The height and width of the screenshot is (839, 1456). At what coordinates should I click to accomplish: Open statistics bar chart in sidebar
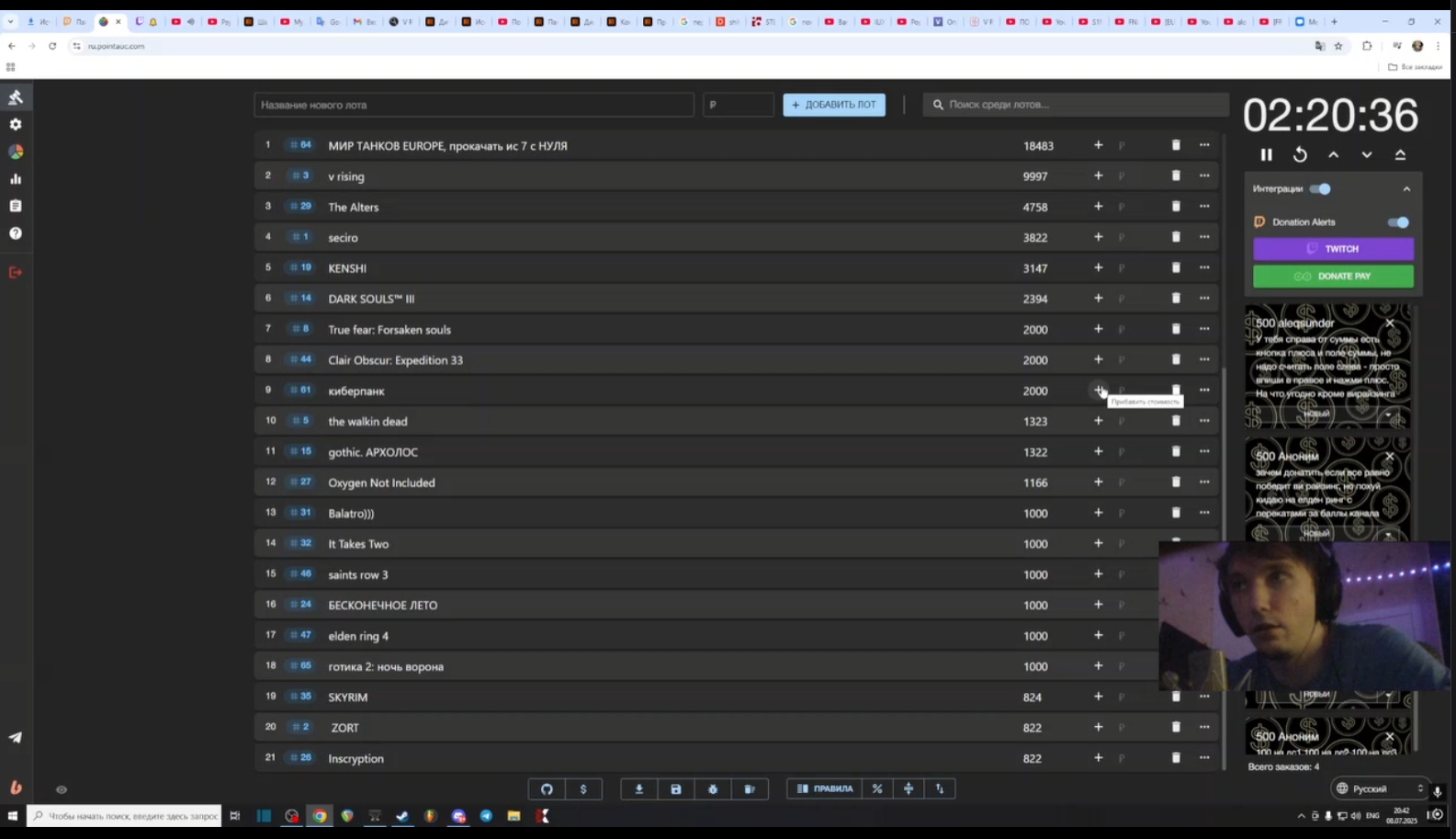pos(16,179)
